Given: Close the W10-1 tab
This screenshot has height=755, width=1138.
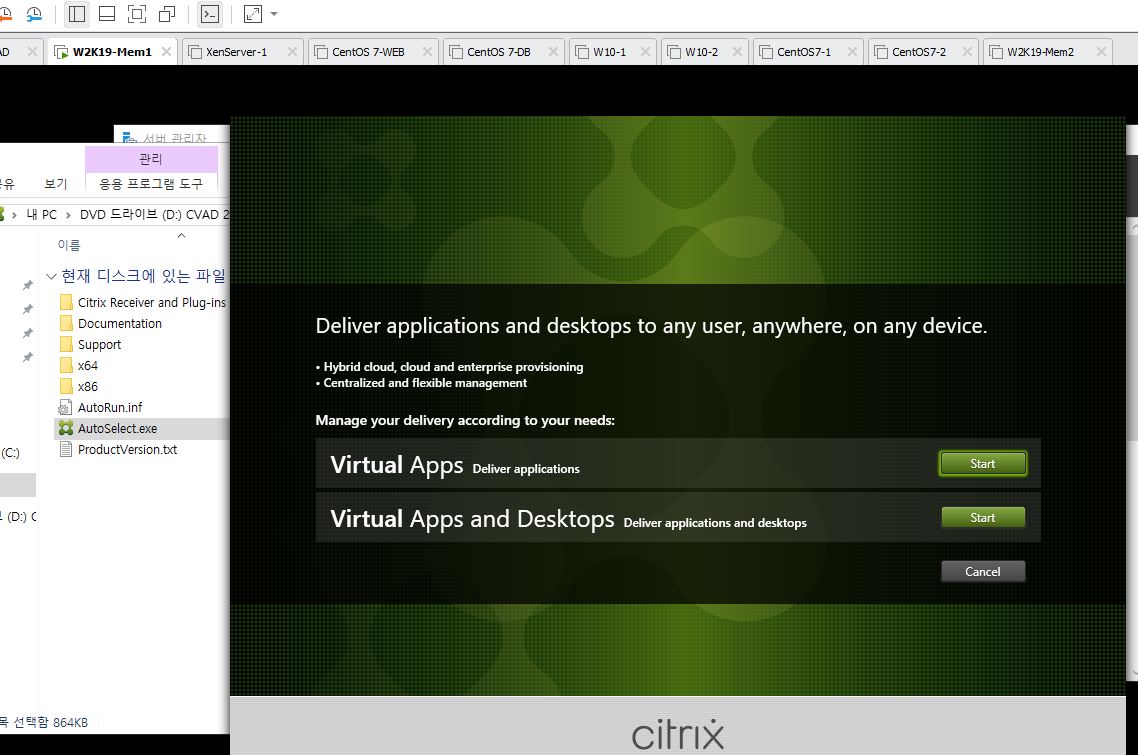Looking at the screenshot, I should [x=645, y=52].
